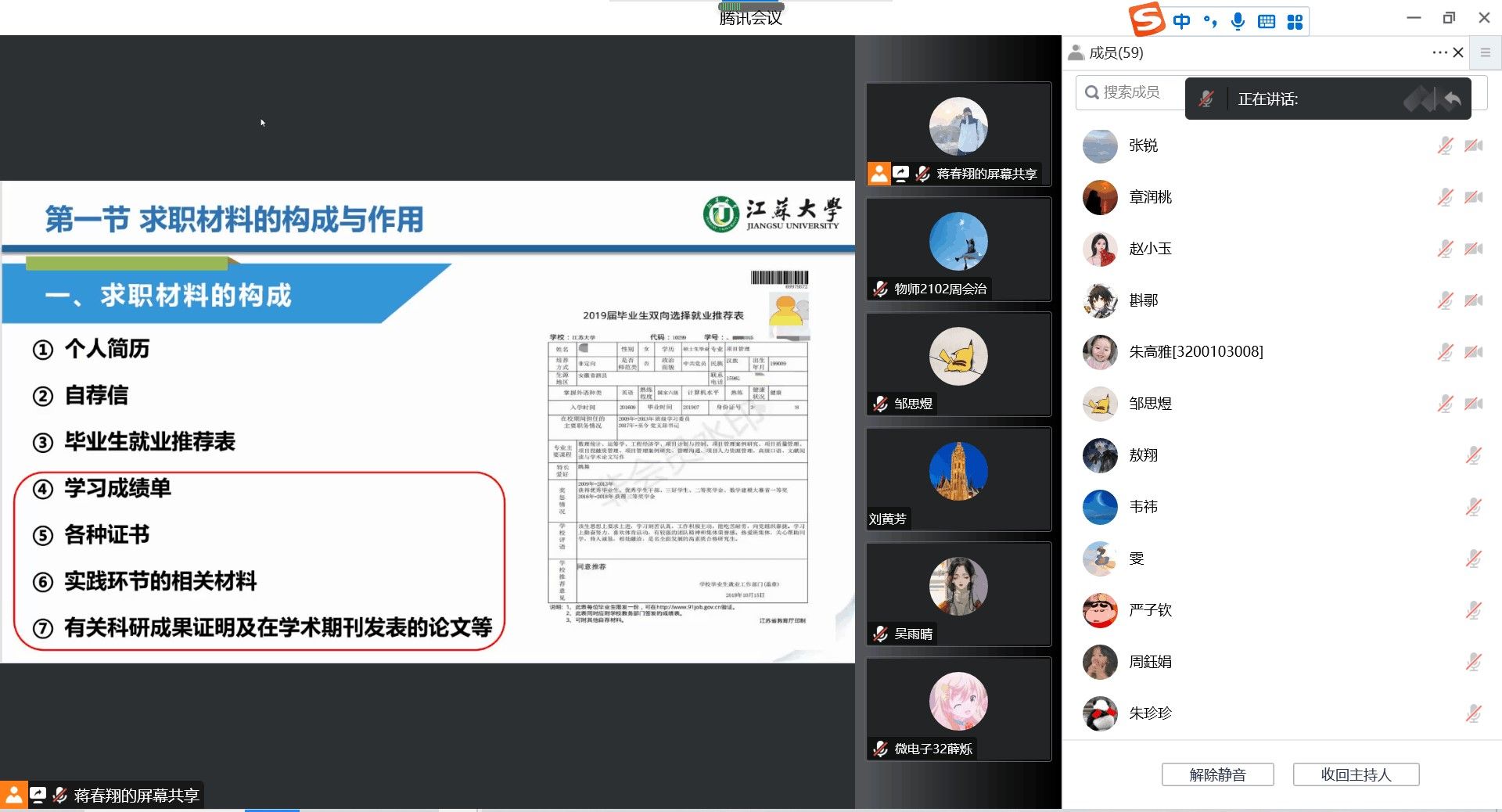Viewport: 1502px width, 812px height.
Task: Toggle microphone mute for 张锐
Action: tap(1445, 146)
